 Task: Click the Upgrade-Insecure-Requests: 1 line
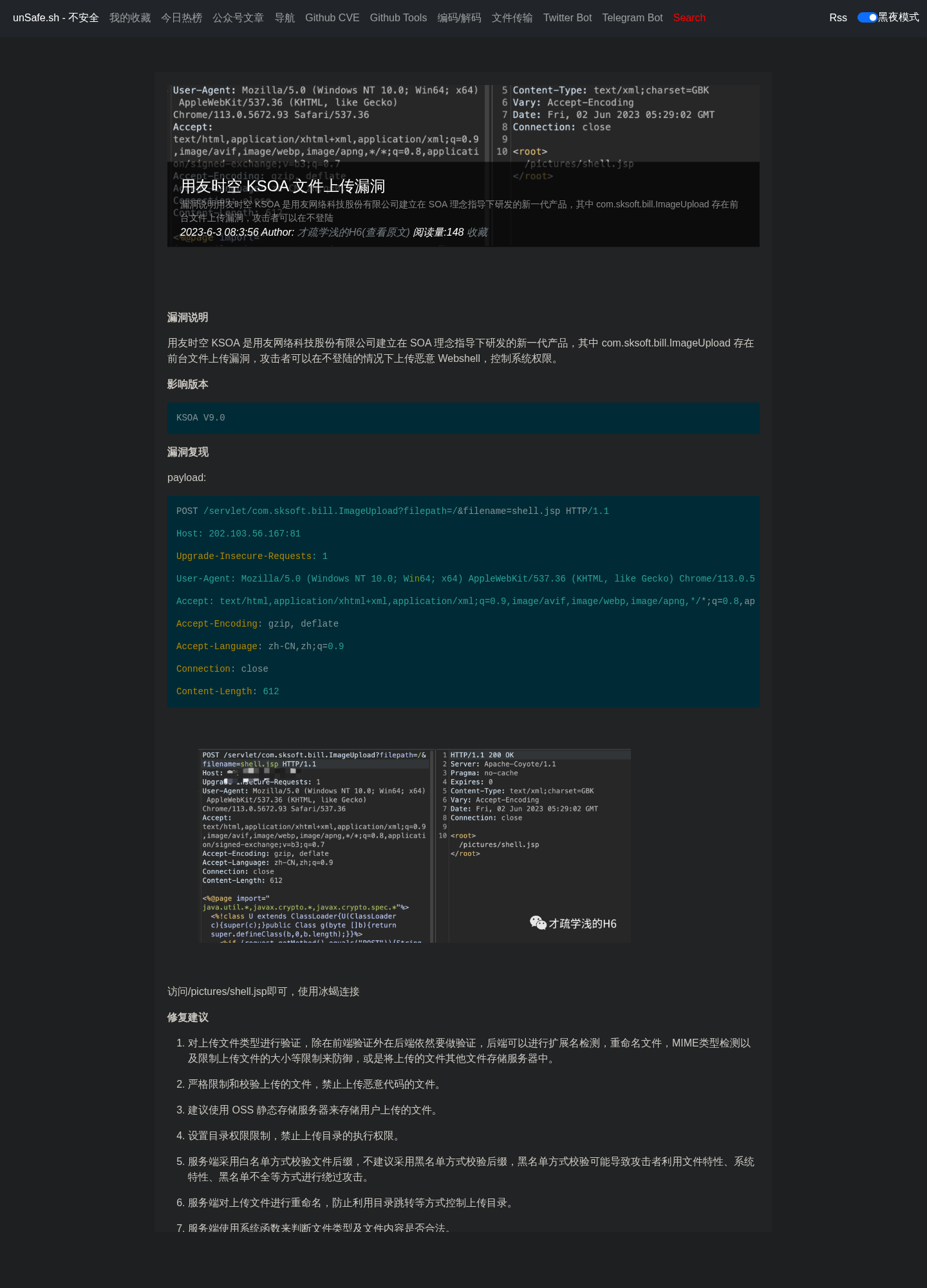pos(252,556)
